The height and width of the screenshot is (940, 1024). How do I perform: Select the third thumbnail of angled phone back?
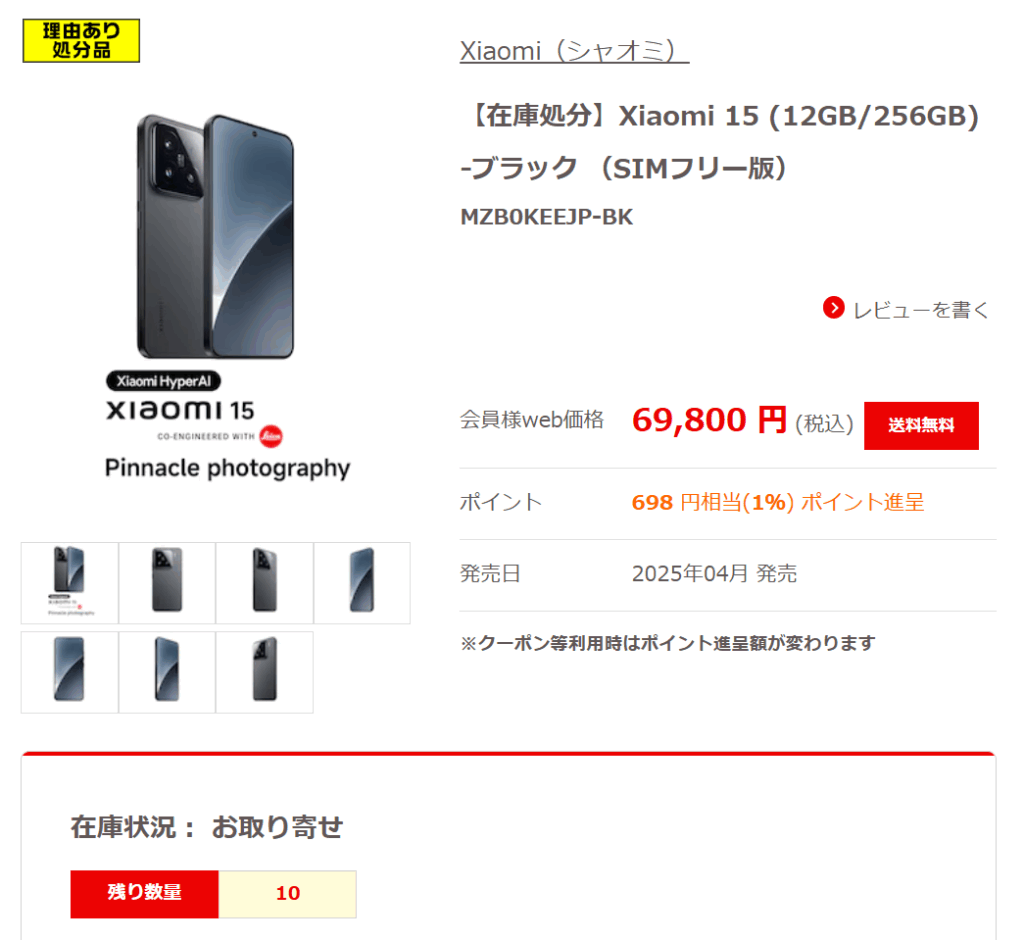point(264,583)
